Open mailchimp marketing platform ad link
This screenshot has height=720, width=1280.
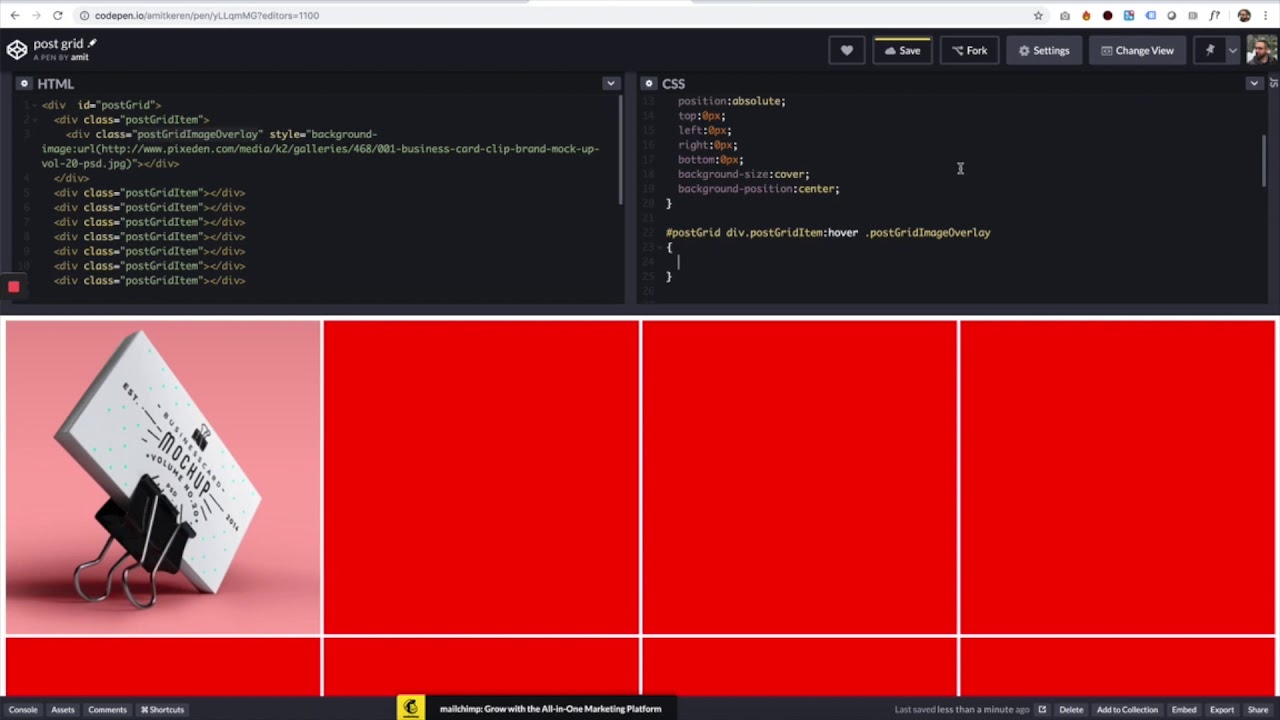(550, 709)
